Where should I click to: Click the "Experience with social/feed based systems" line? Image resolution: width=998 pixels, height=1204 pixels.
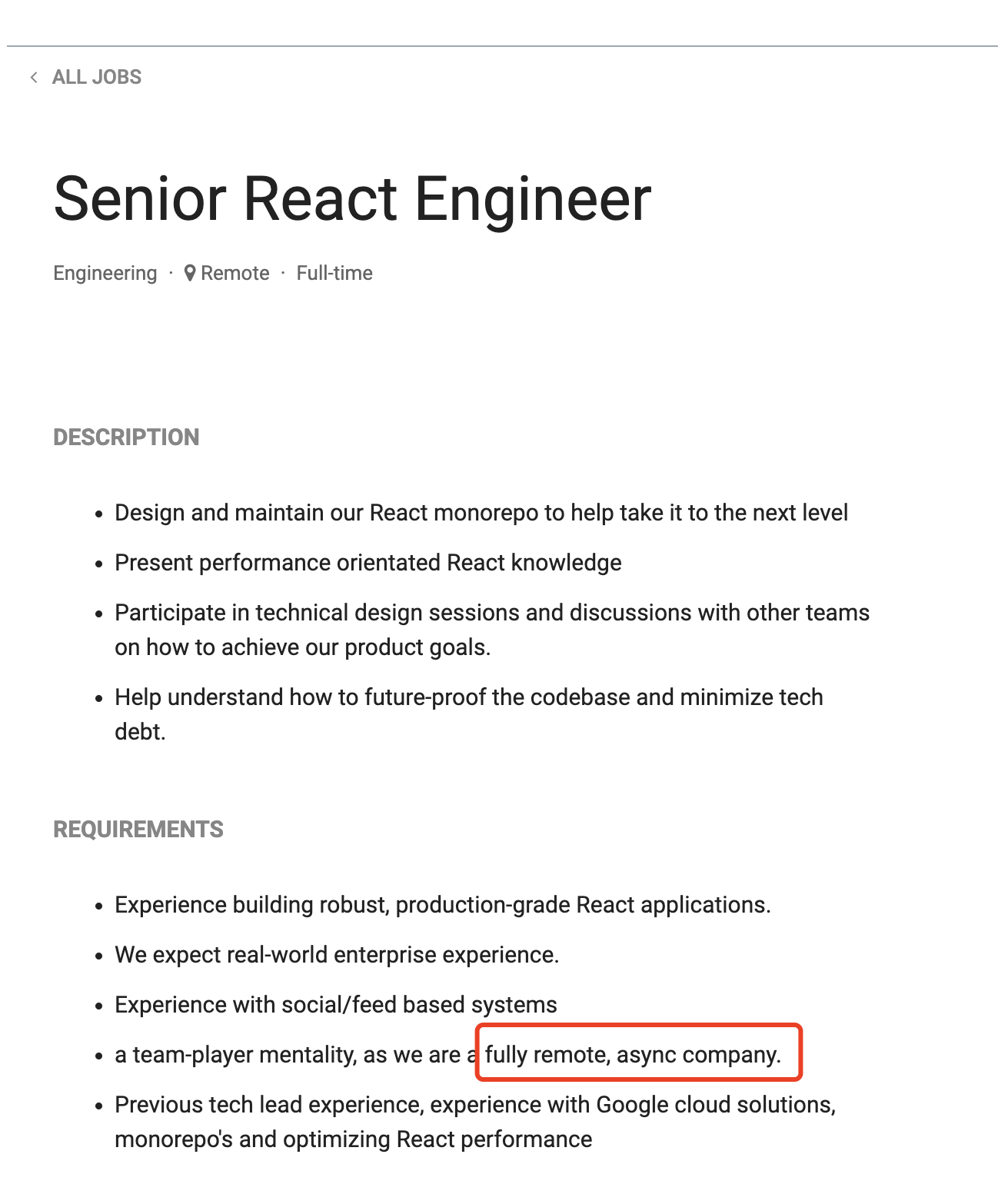[x=336, y=1005]
